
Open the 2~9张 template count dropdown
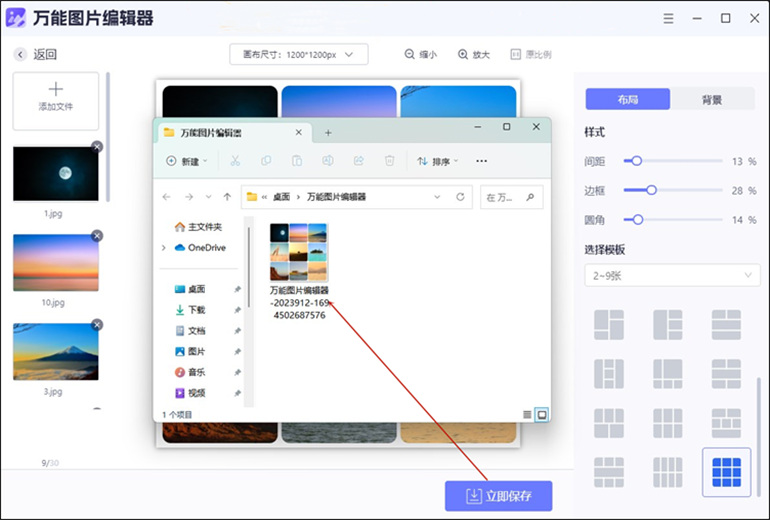pyautogui.click(x=672, y=275)
